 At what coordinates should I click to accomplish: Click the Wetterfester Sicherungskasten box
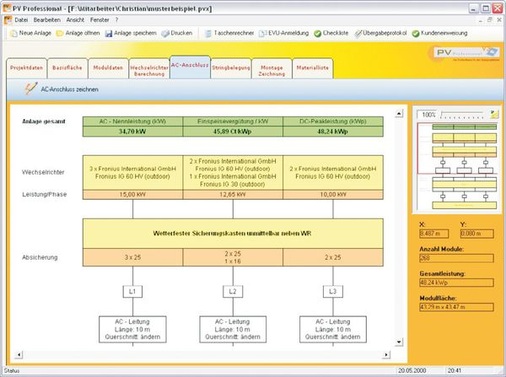click(233, 234)
